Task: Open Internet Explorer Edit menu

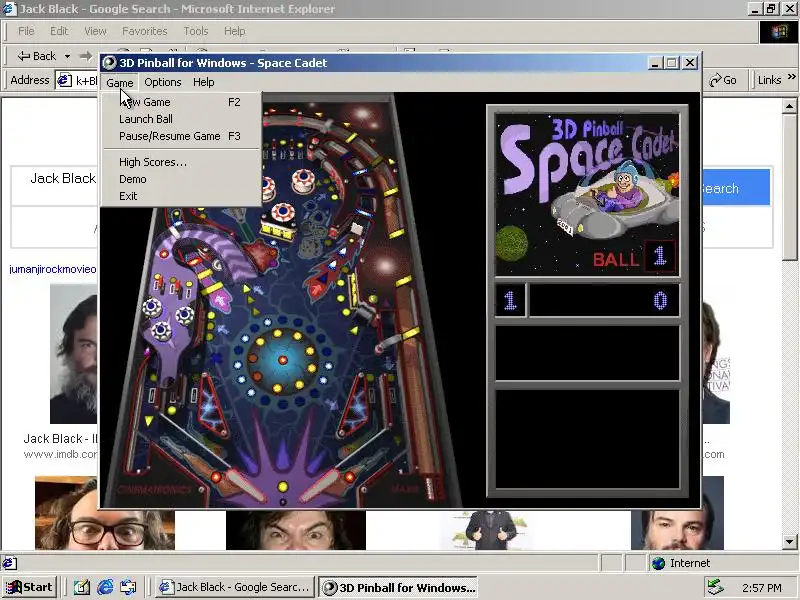Action: click(x=59, y=31)
